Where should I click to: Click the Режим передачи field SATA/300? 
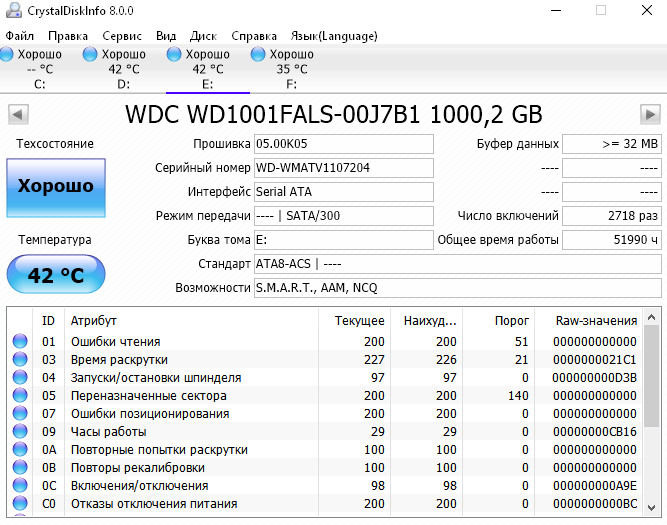pos(344,216)
